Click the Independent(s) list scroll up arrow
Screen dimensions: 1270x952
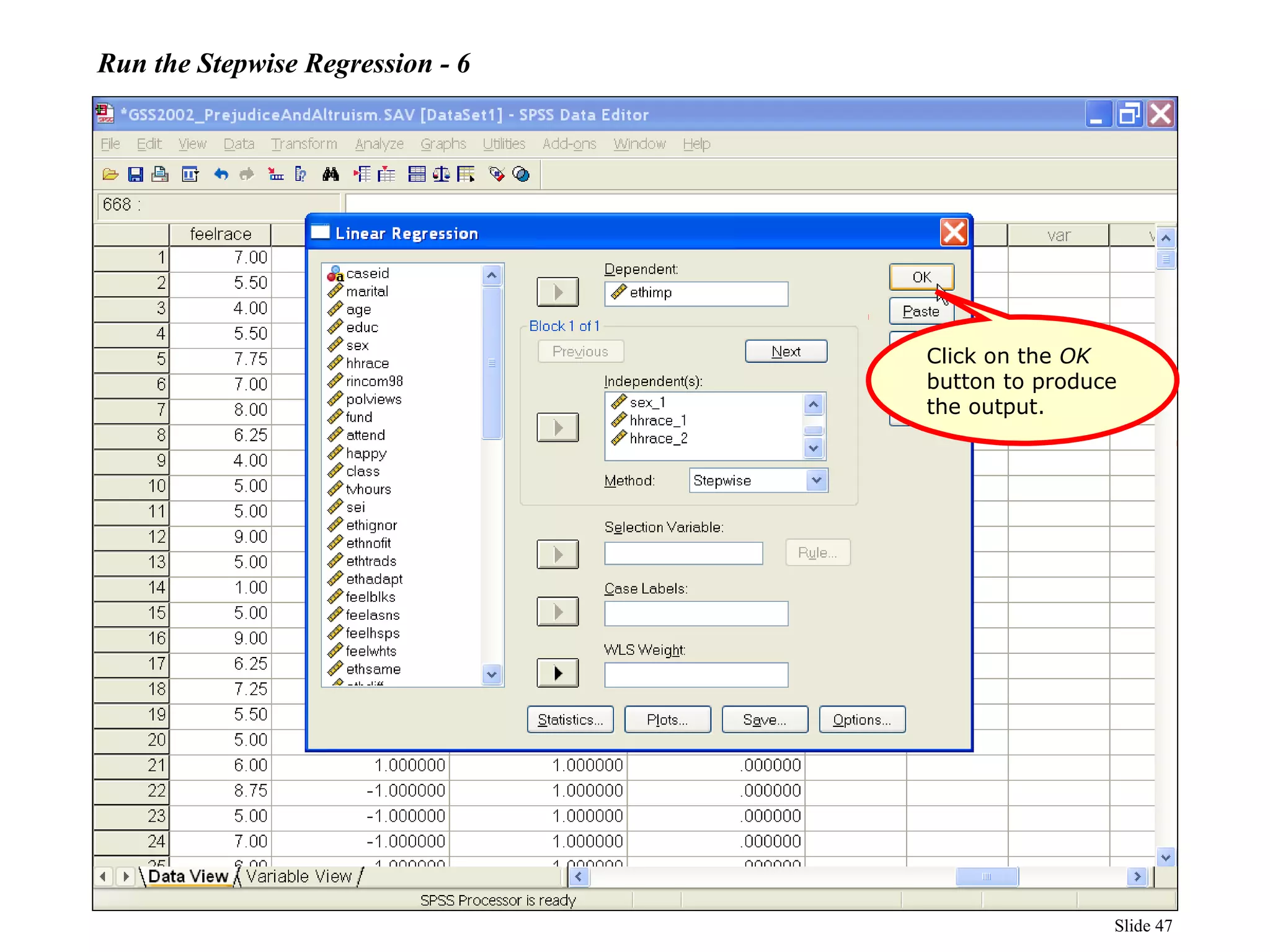coord(814,405)
